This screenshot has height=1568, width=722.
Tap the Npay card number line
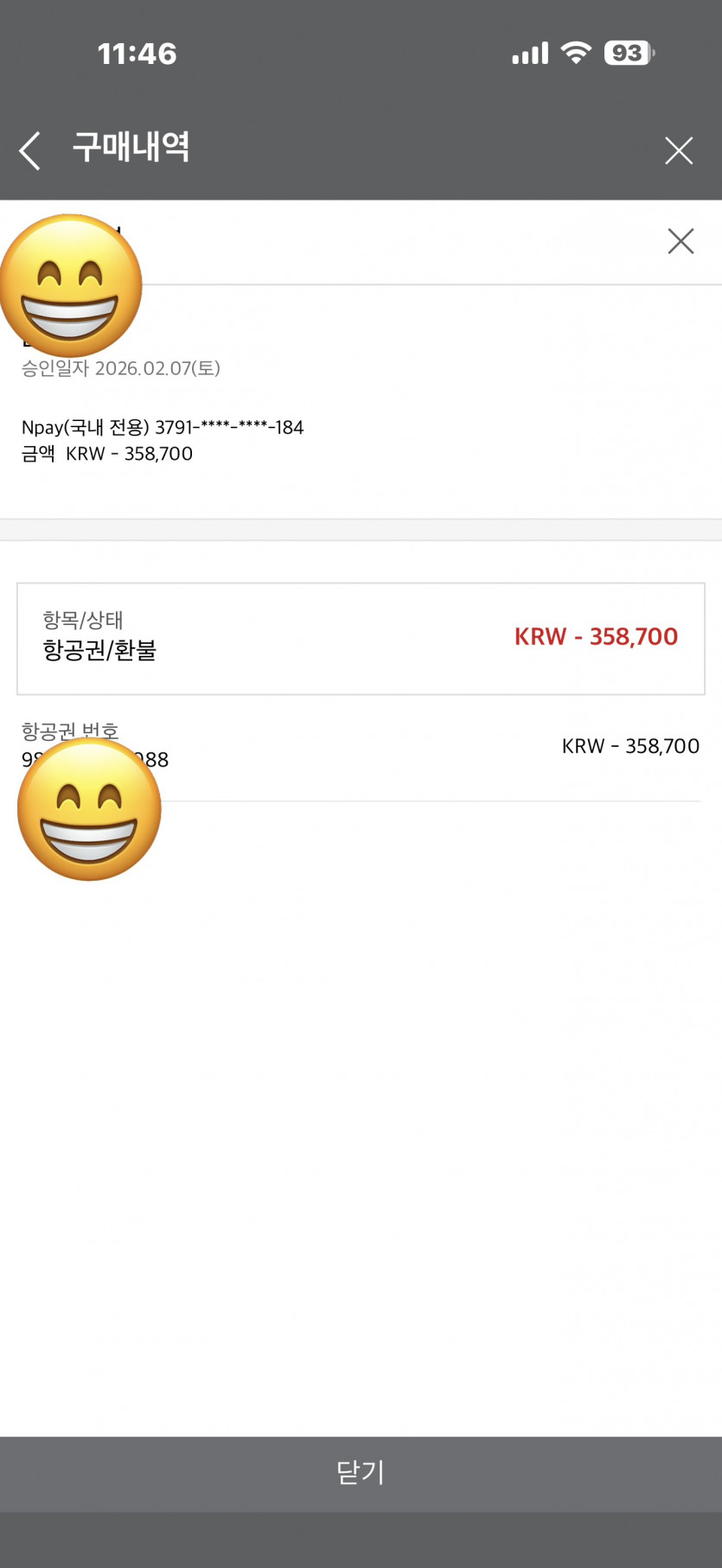pyautogui.click(x=163, y=427)
